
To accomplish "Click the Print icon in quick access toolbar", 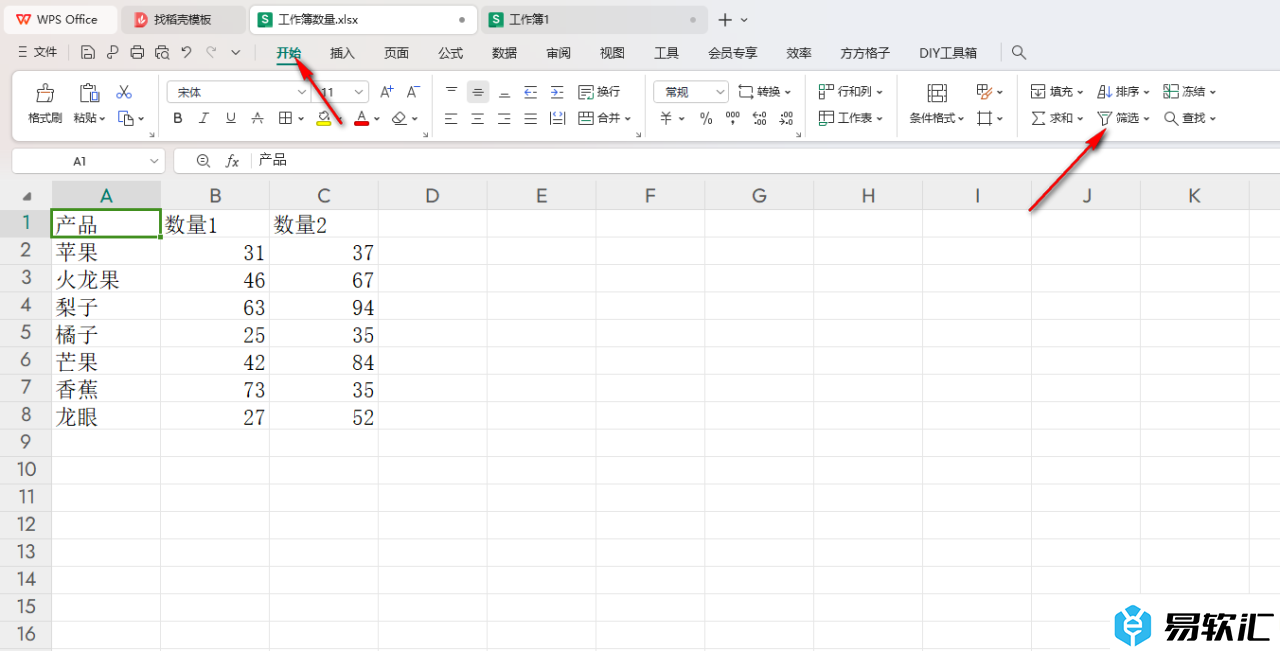I will coord(138,52).
